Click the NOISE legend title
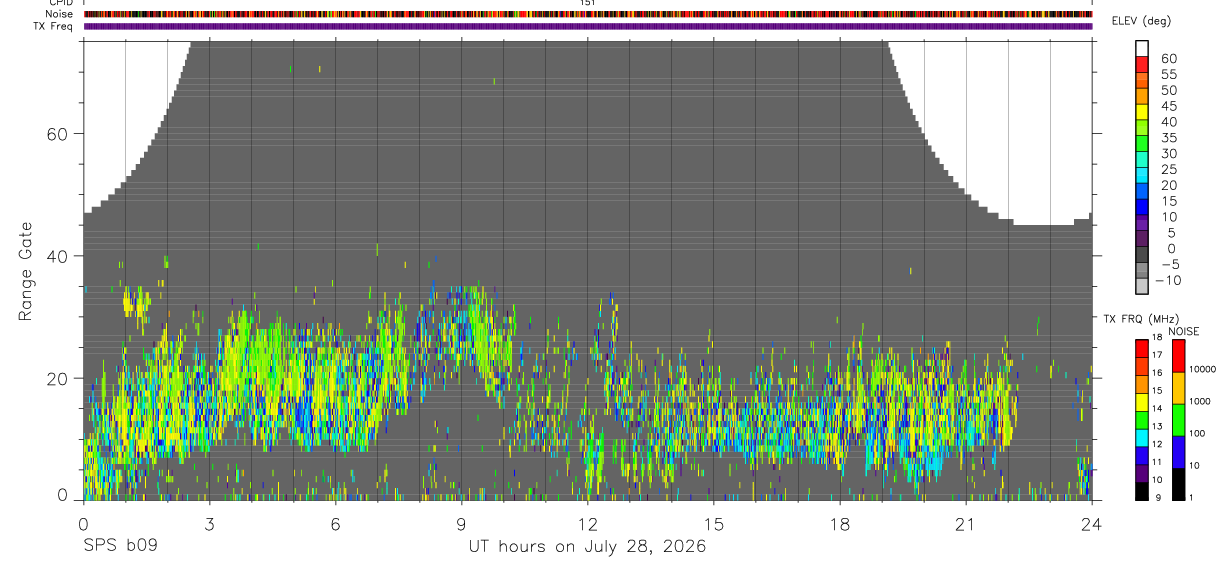The width and height of the screenshot is (1228, 567). click(1183, 331)
